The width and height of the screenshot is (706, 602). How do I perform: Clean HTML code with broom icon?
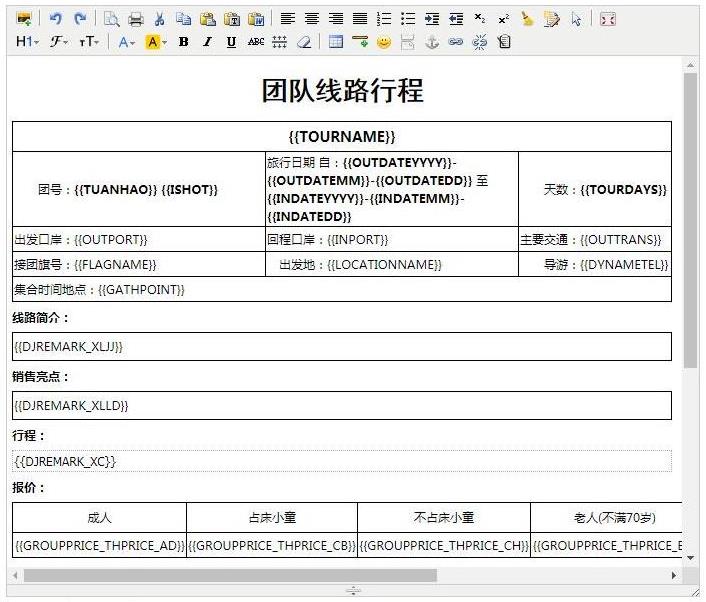pyautogui.click(x=527, y=19)
